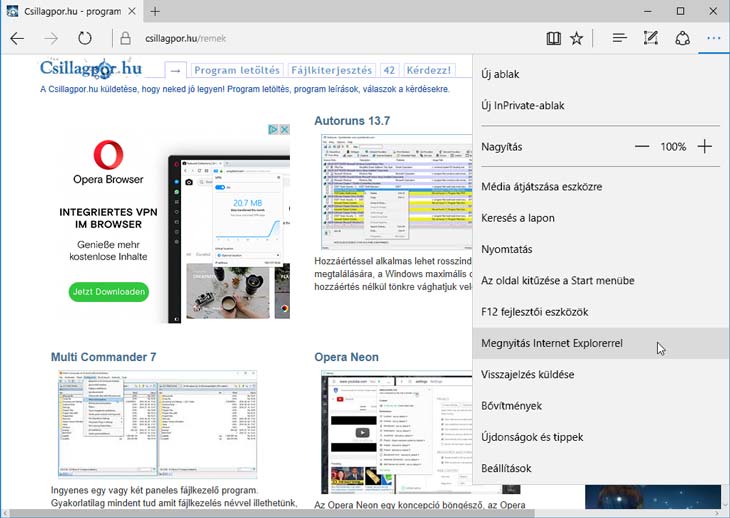Image resolution: width=730 pixels, height=518 pixels.
Task: Open the 'Multi Commander 7' heading link
Action: tap(104, 357)
